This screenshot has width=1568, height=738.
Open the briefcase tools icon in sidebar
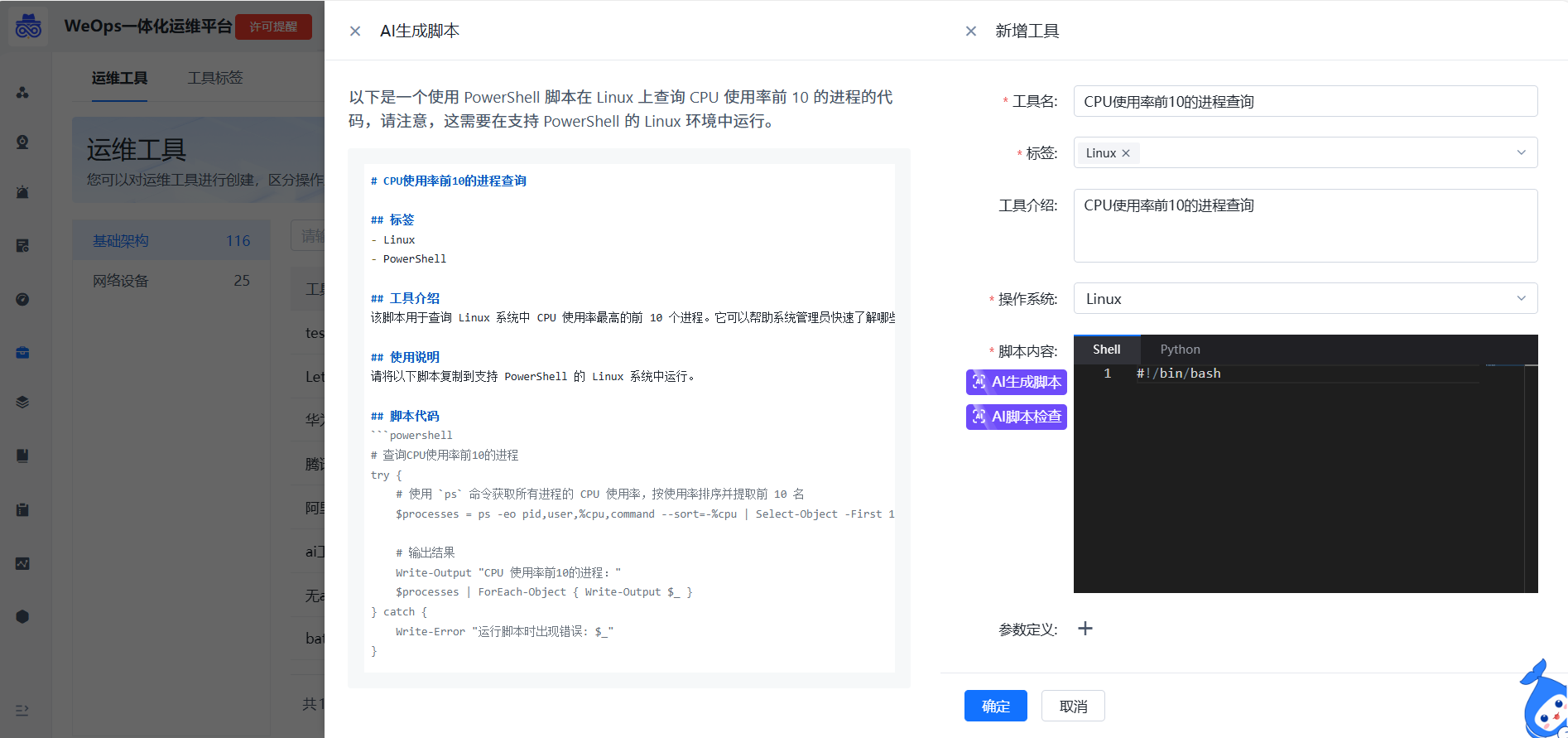[x=22, y=353]
